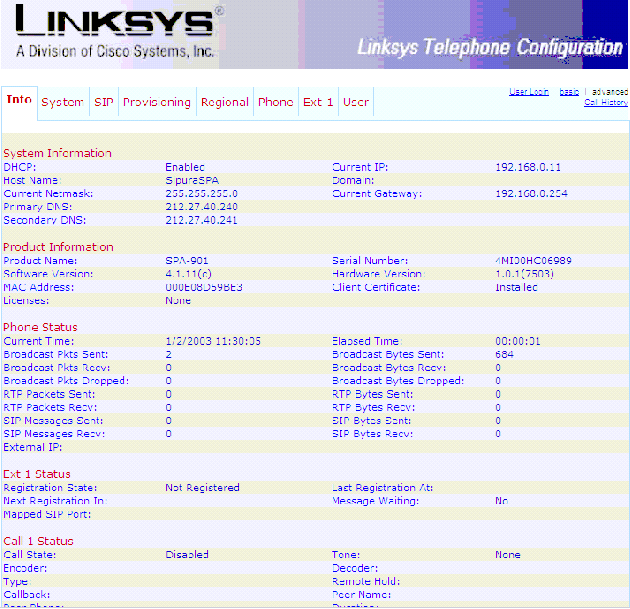Click the Not Registered status text
The image size is (630, 609).
pyautogui.click(x=202, y=488)
